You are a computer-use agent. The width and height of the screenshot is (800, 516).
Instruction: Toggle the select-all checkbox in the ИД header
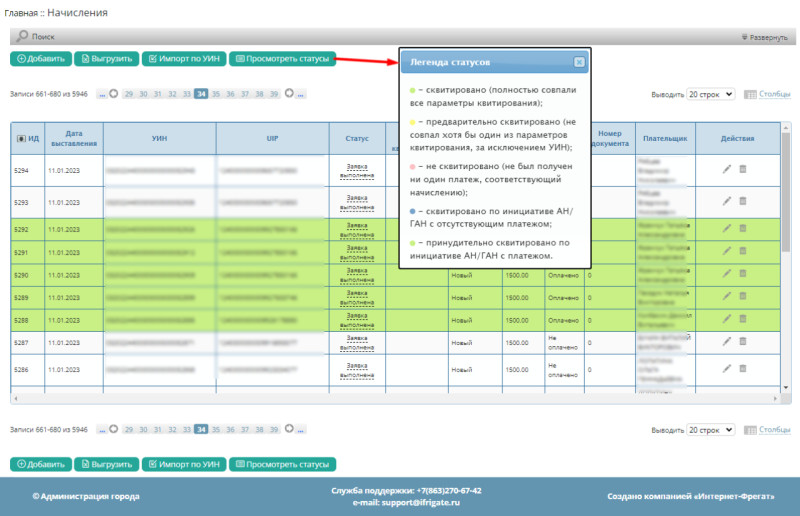click(x=19, y=138)
